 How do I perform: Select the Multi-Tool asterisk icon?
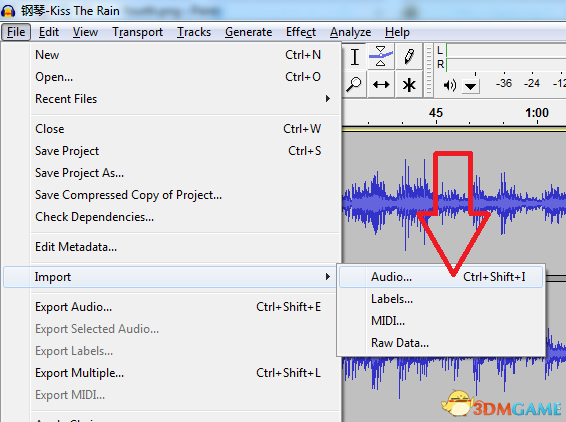(409, 85)
